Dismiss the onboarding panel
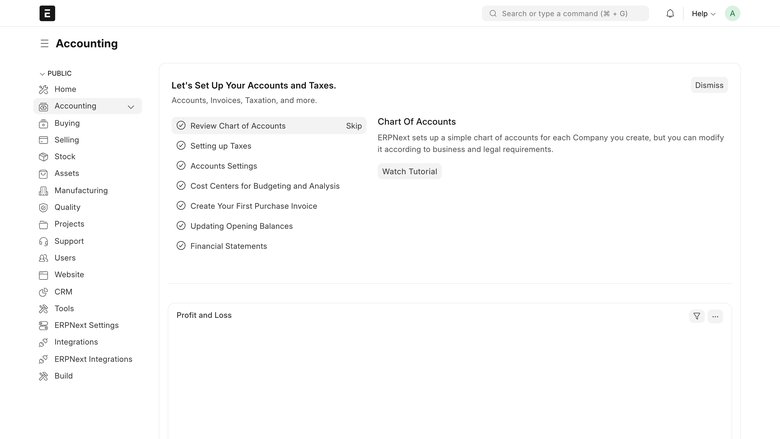 pyautogui.click(x=709, y=85)
